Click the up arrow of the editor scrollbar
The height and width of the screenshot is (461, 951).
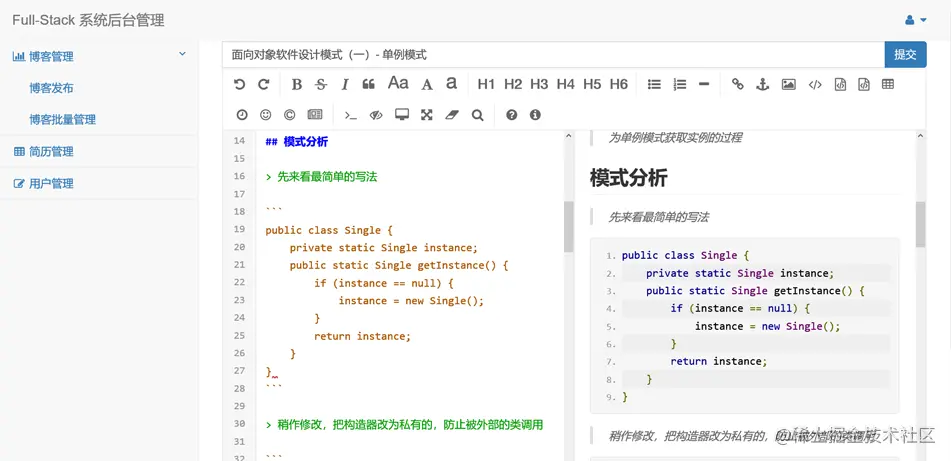coord(568,136)
